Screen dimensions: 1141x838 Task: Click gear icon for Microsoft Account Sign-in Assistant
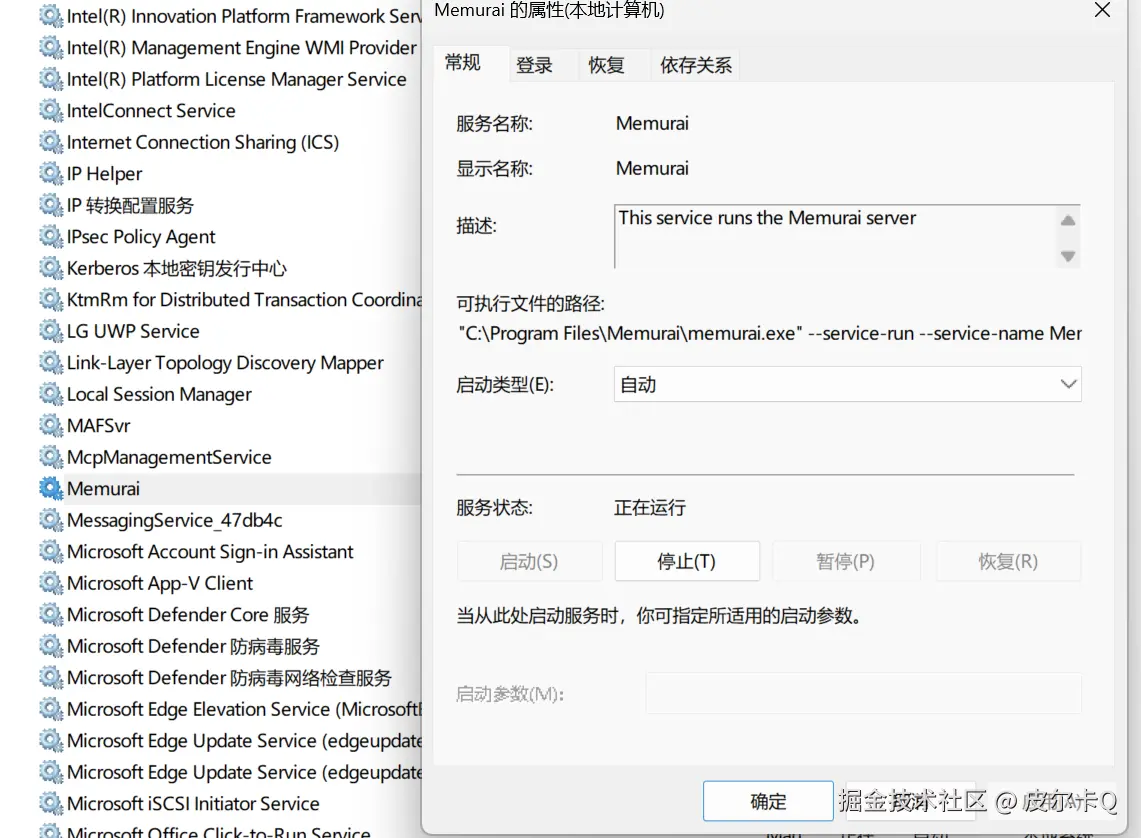tap(51, 552)
